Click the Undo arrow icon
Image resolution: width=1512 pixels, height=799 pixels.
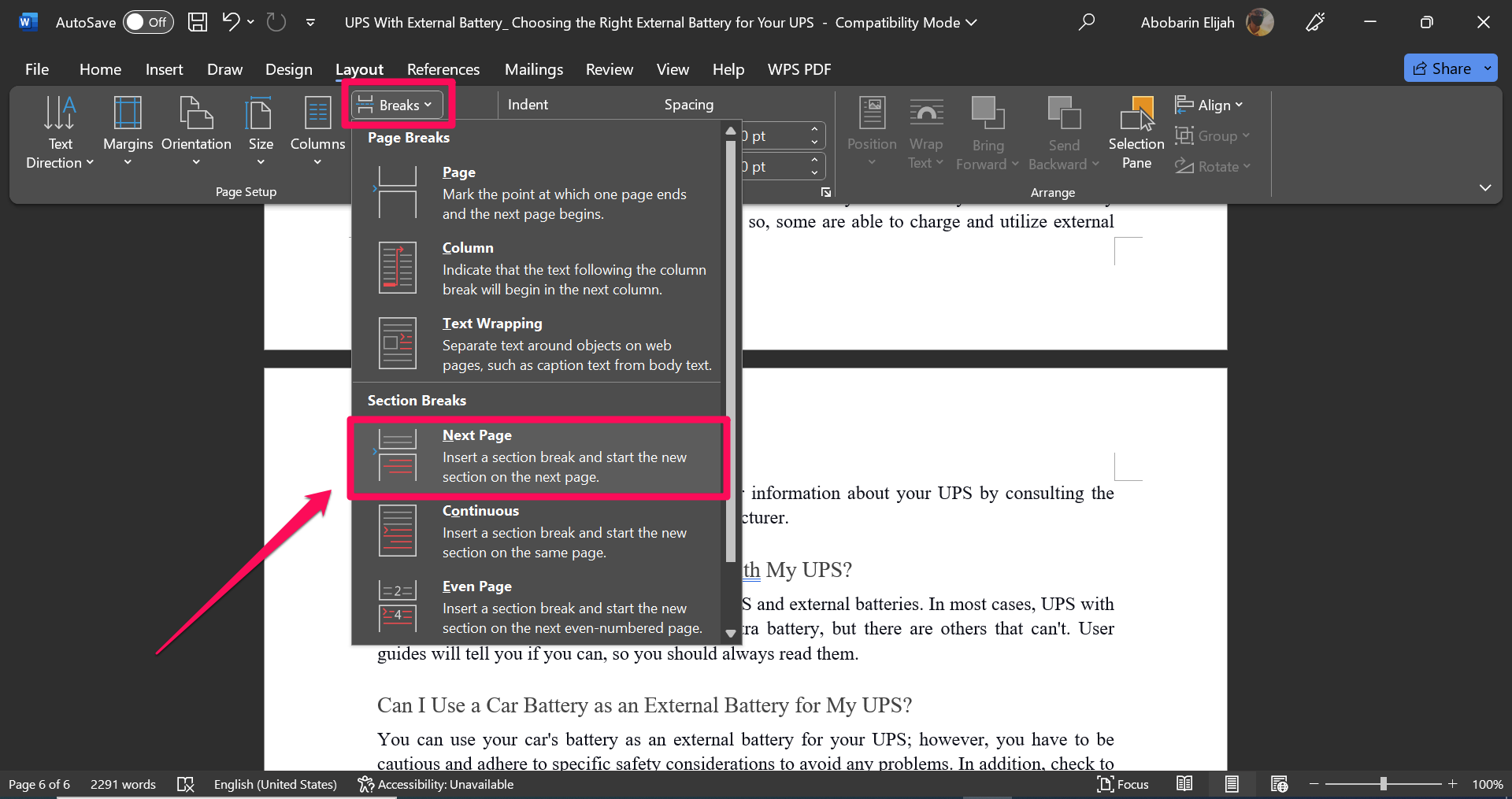230,22
